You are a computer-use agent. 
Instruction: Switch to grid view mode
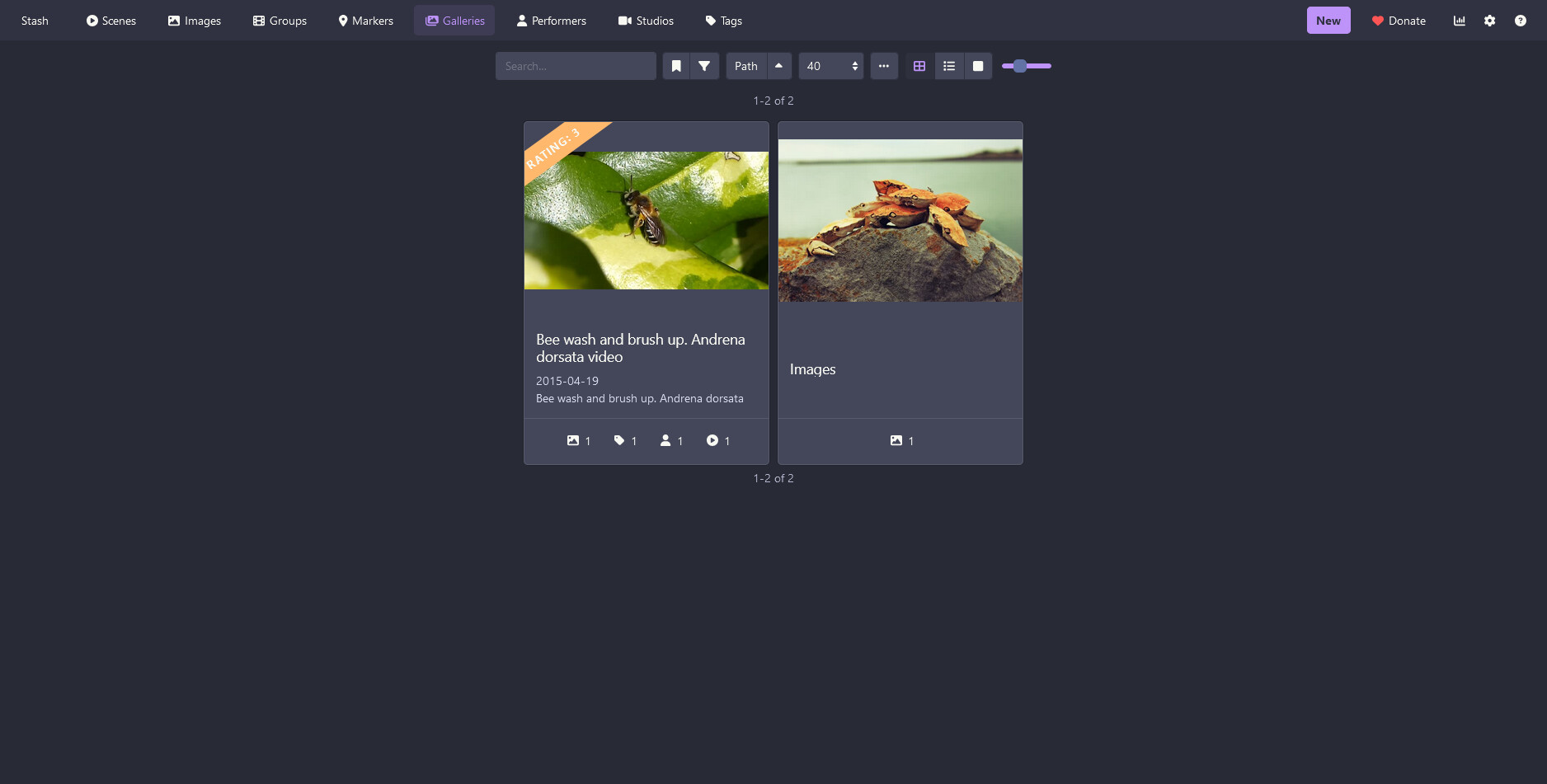[919, 66]
